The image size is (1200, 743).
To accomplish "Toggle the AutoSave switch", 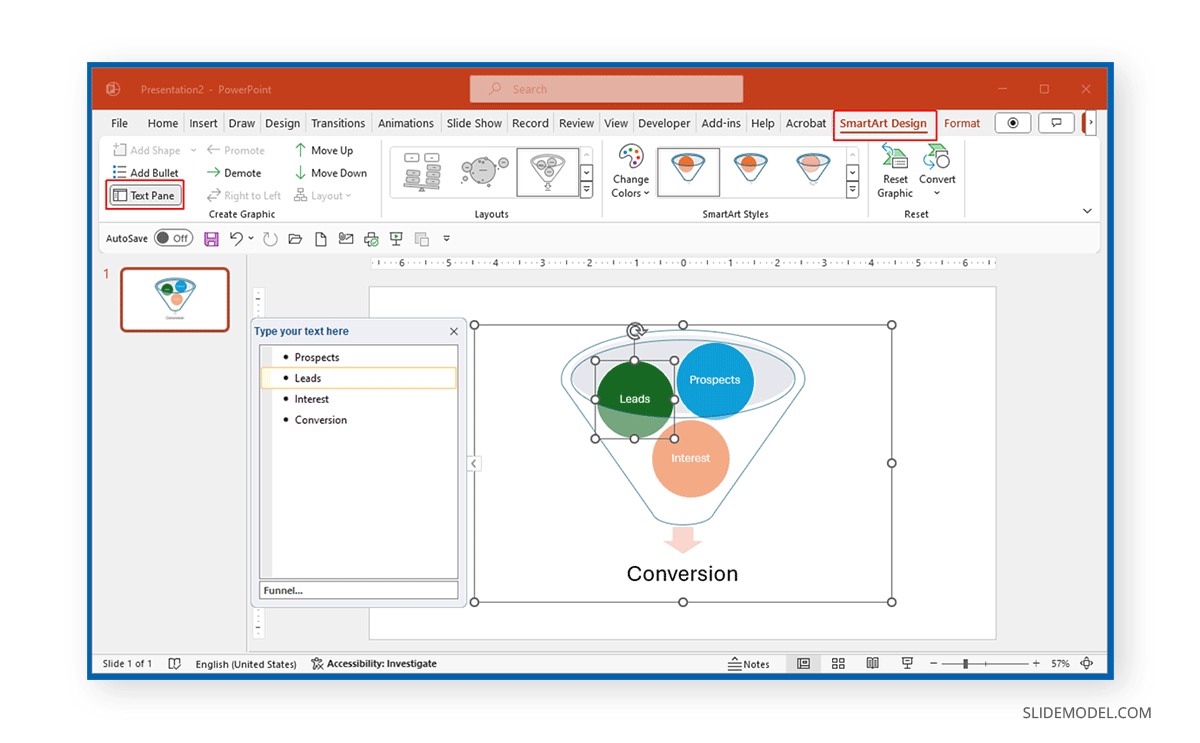I will tap(174, 238).
